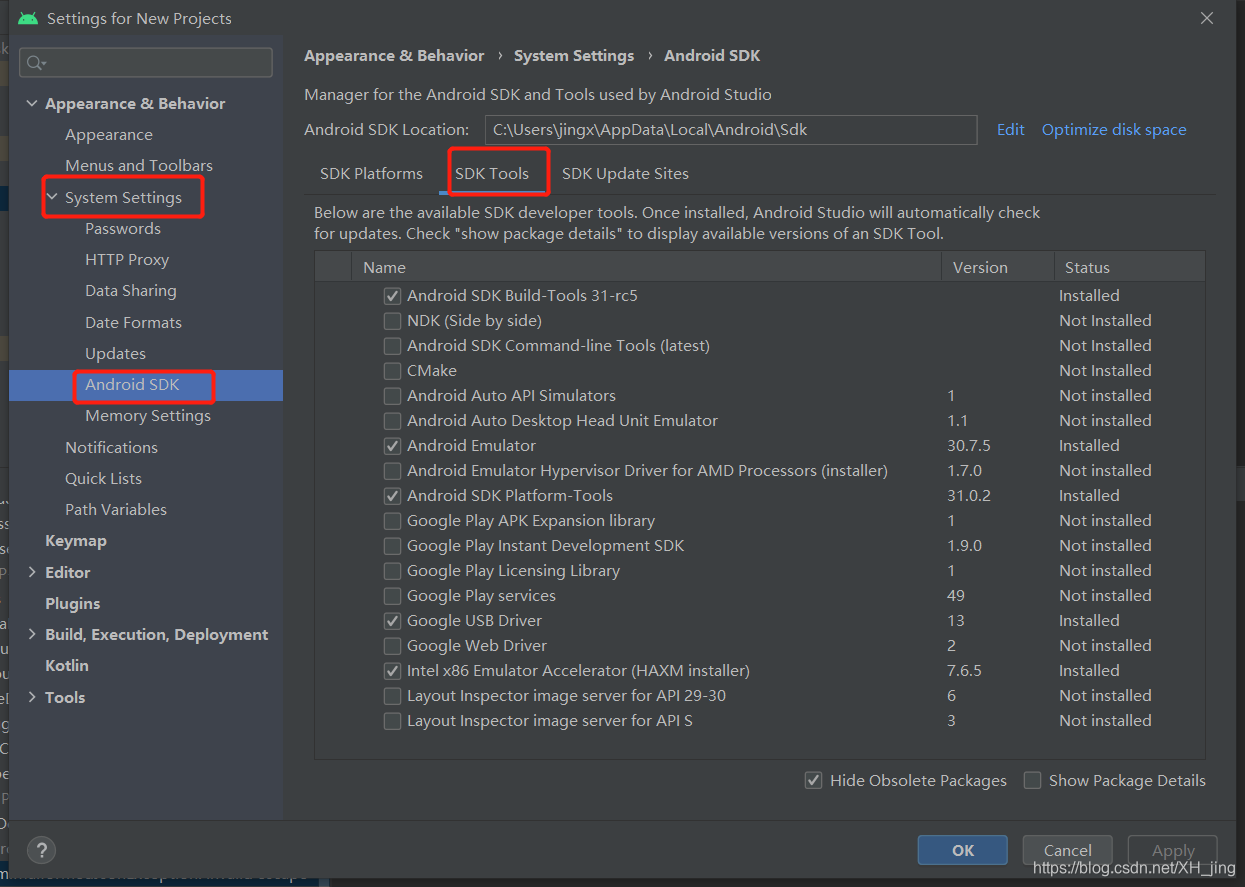This screenshot has width=1245, height=887.
Task: Uncheck Hide Obsolete Packages
Action: click(814, 780)
